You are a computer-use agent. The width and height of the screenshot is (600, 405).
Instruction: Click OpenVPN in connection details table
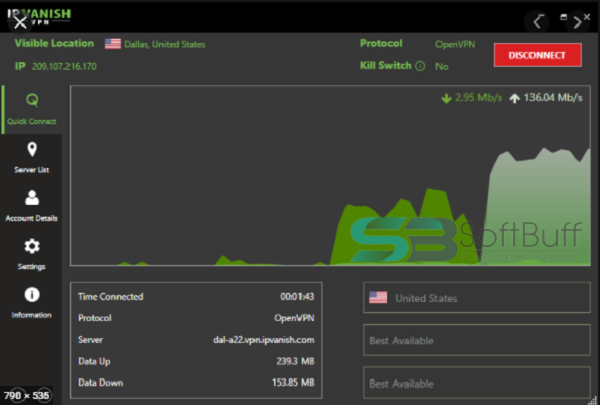click(x=294, y=318)
